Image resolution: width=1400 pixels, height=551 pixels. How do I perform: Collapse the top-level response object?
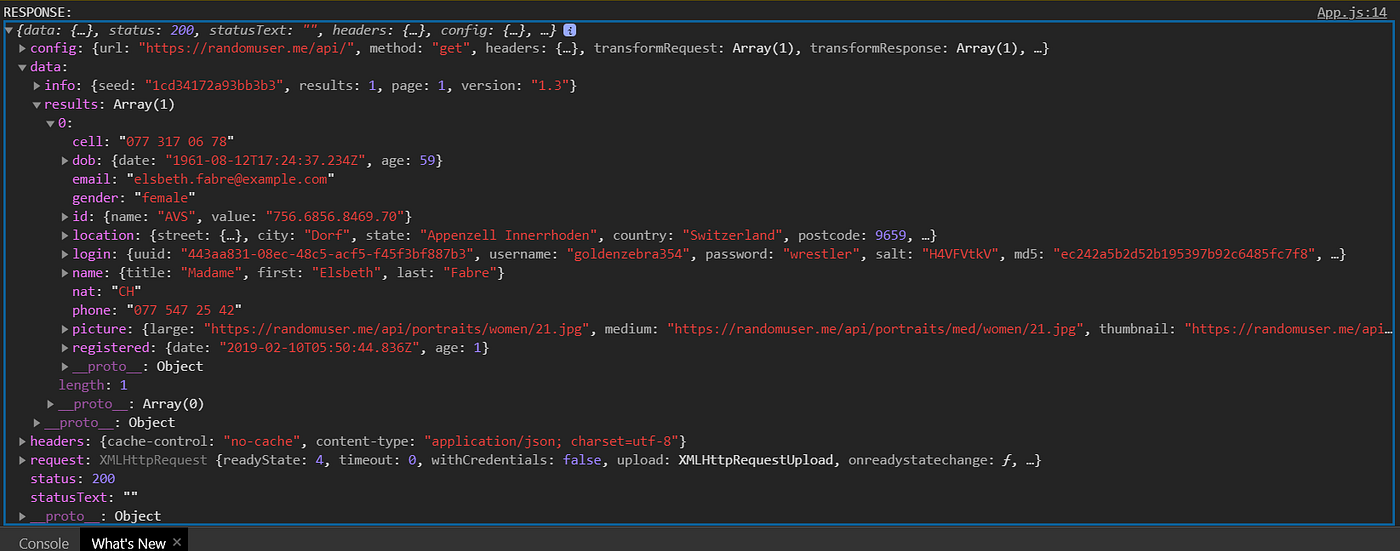click(x=10, y=31)
